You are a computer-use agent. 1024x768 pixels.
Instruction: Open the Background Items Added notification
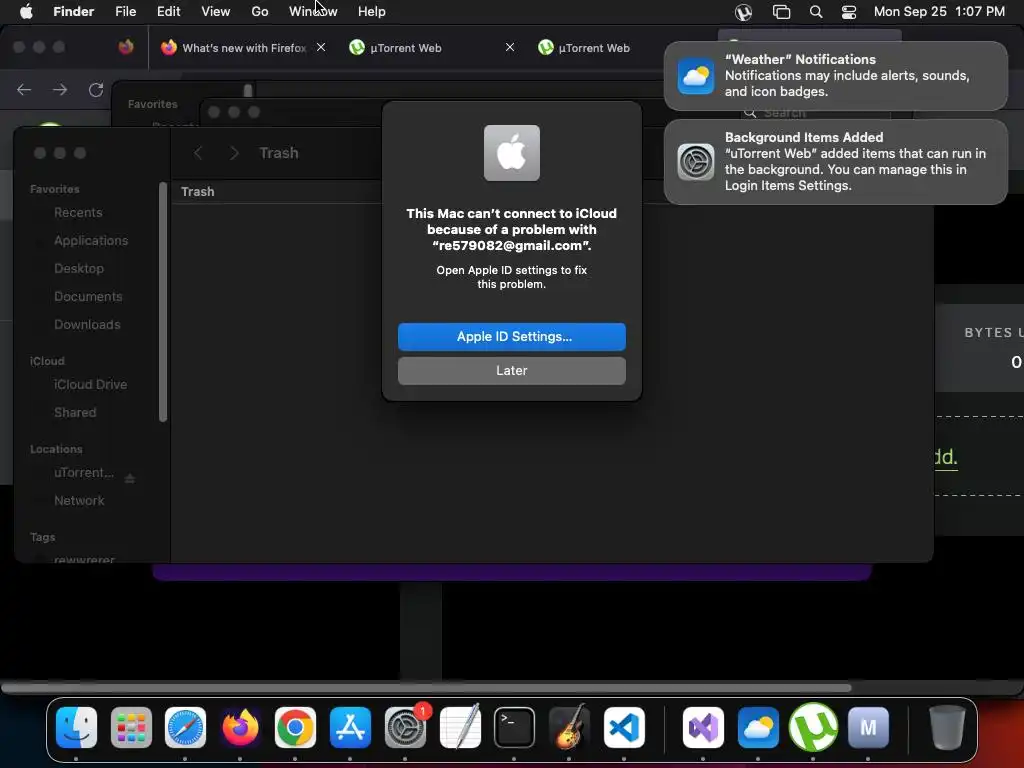coord(835,161)
